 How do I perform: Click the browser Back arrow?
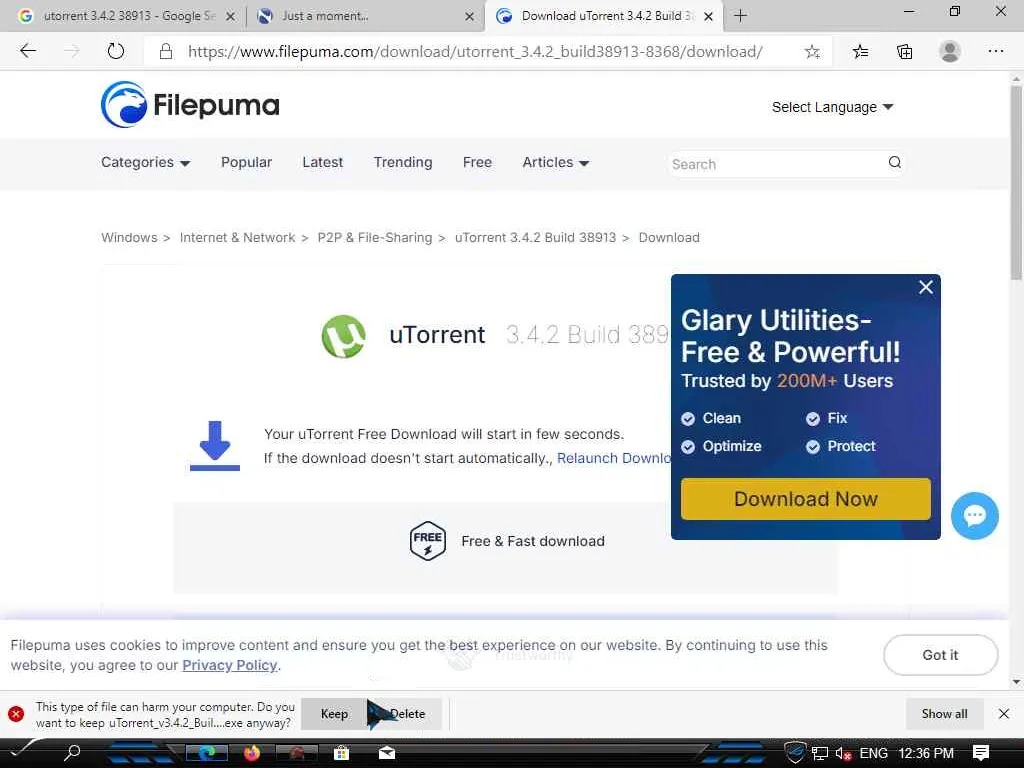click(x=27, y=51)
